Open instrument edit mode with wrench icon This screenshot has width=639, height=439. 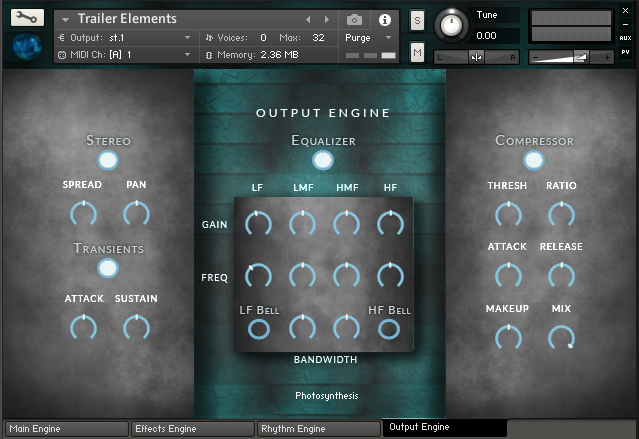[27, 18]
